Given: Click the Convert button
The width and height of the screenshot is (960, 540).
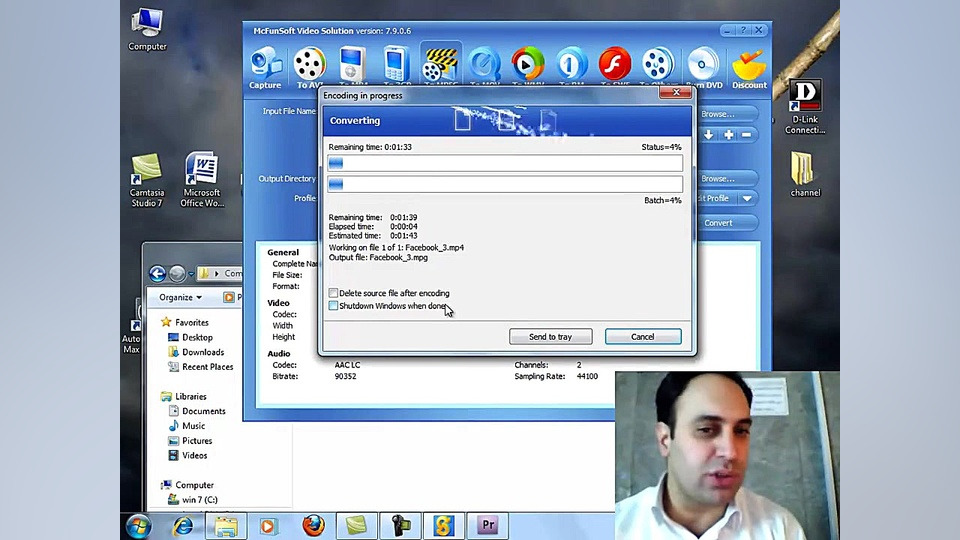Looking at the screenshot, I should (726, 223).
